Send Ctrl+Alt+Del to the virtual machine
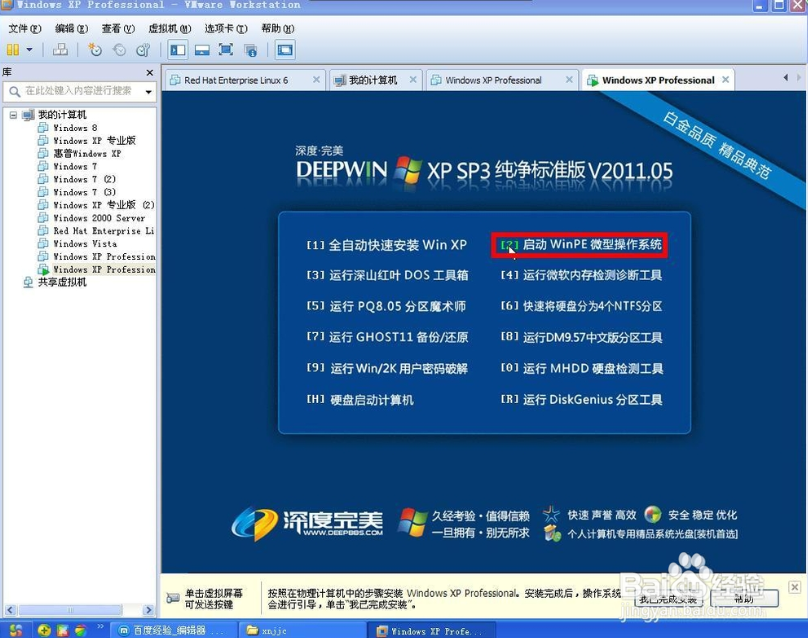The image size is (808, 638). pyautogui.click(x=60, y=50)
